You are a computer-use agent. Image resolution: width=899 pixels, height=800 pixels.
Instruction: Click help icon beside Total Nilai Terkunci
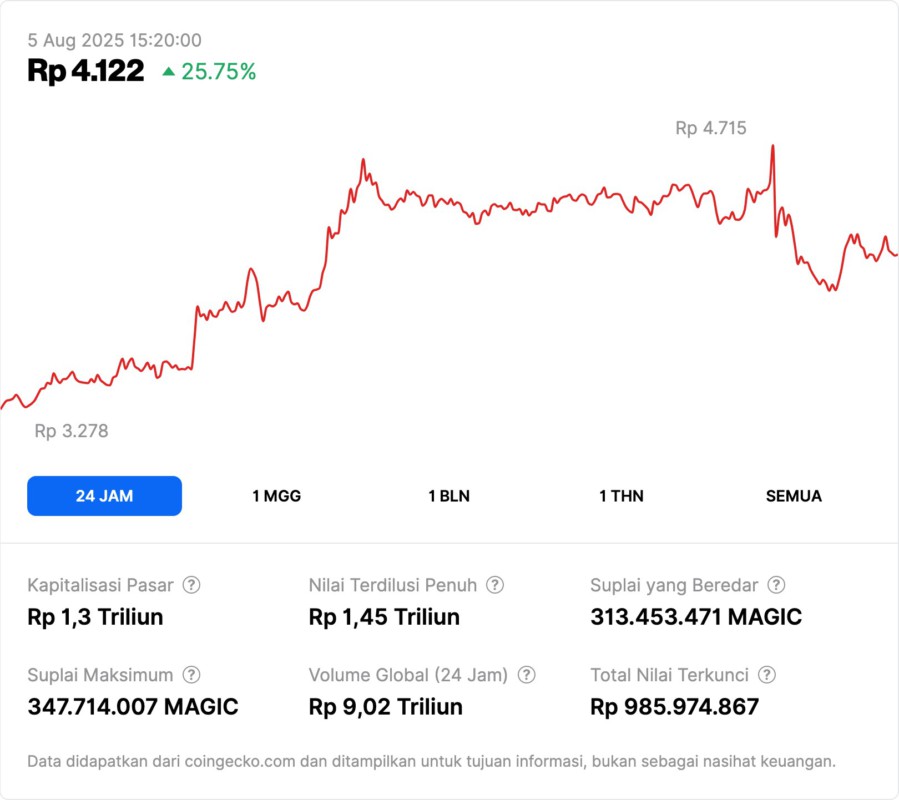pyautogui.click(x=767, y=675)
